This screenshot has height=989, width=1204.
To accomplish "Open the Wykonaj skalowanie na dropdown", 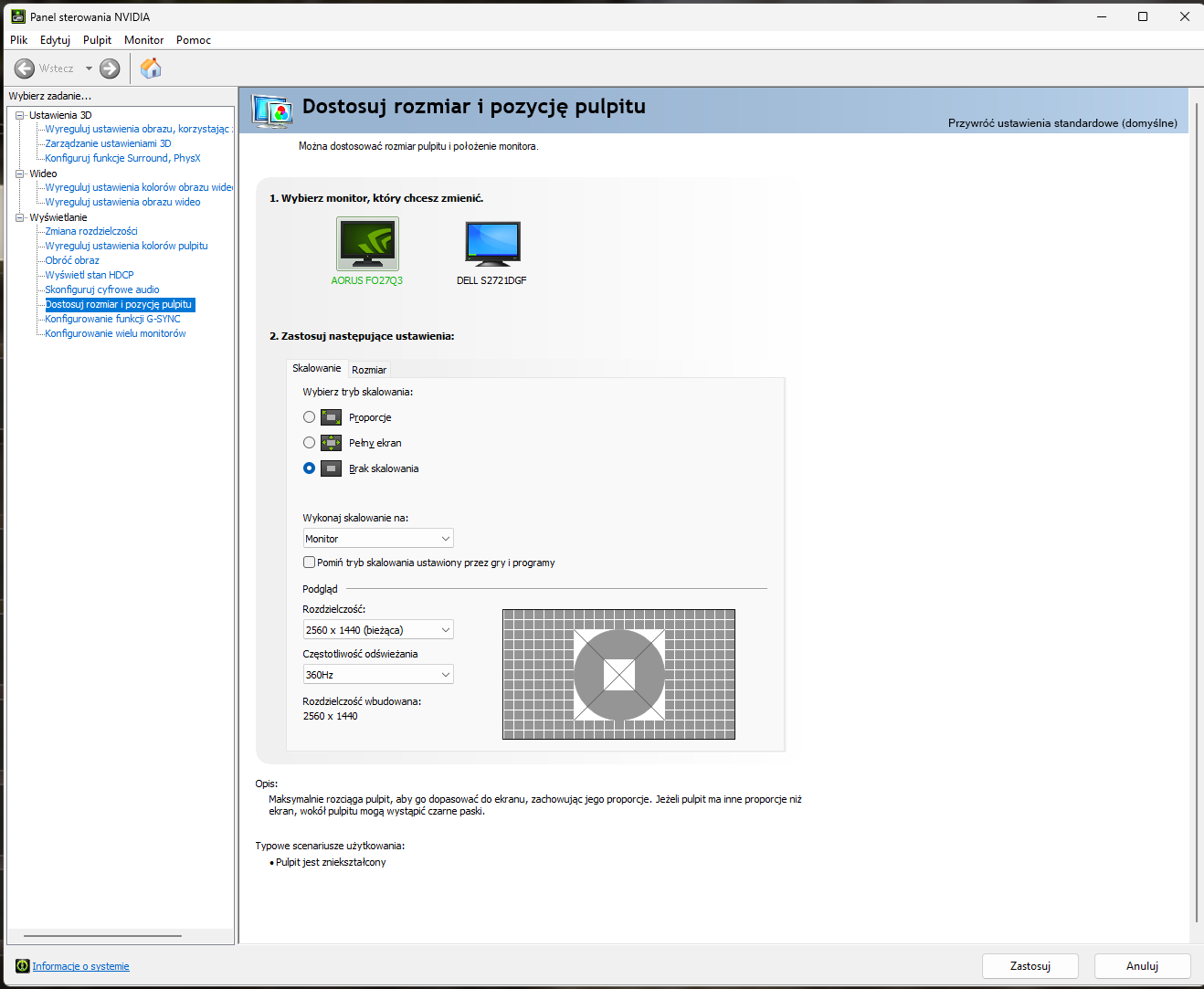I will pos(378,539).
